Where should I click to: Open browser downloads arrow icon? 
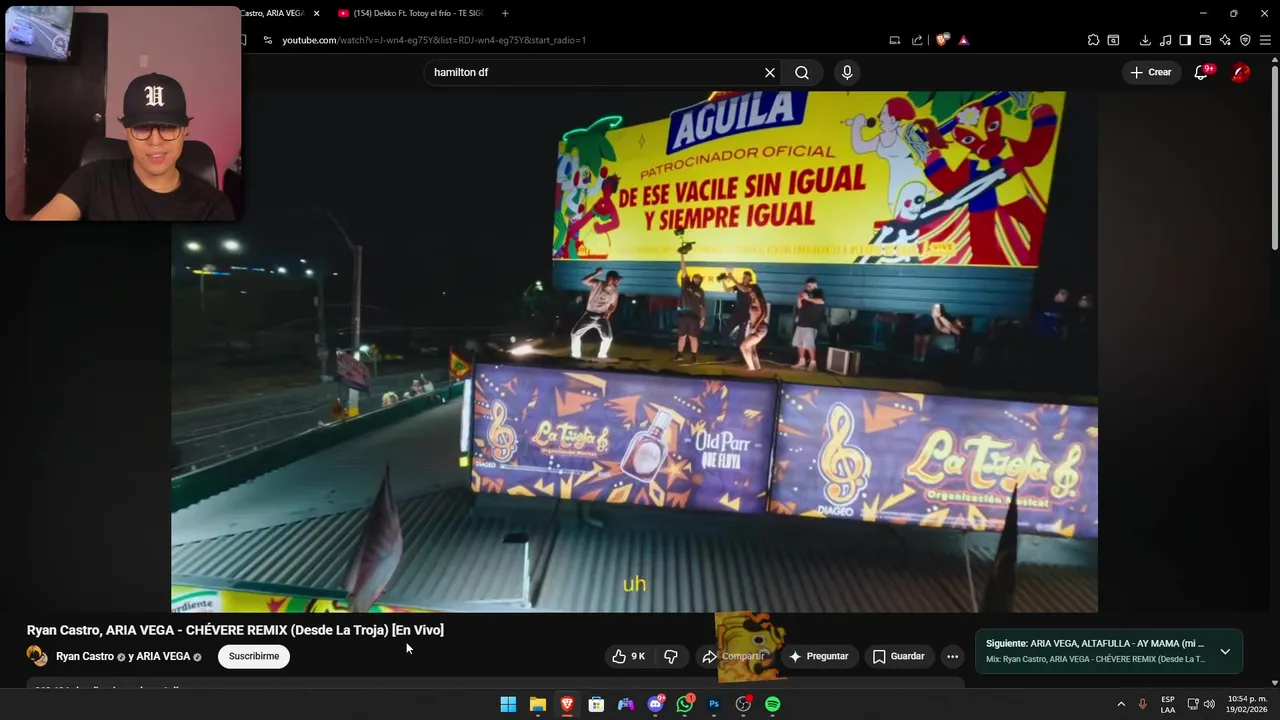click(x=1145, y=40)
